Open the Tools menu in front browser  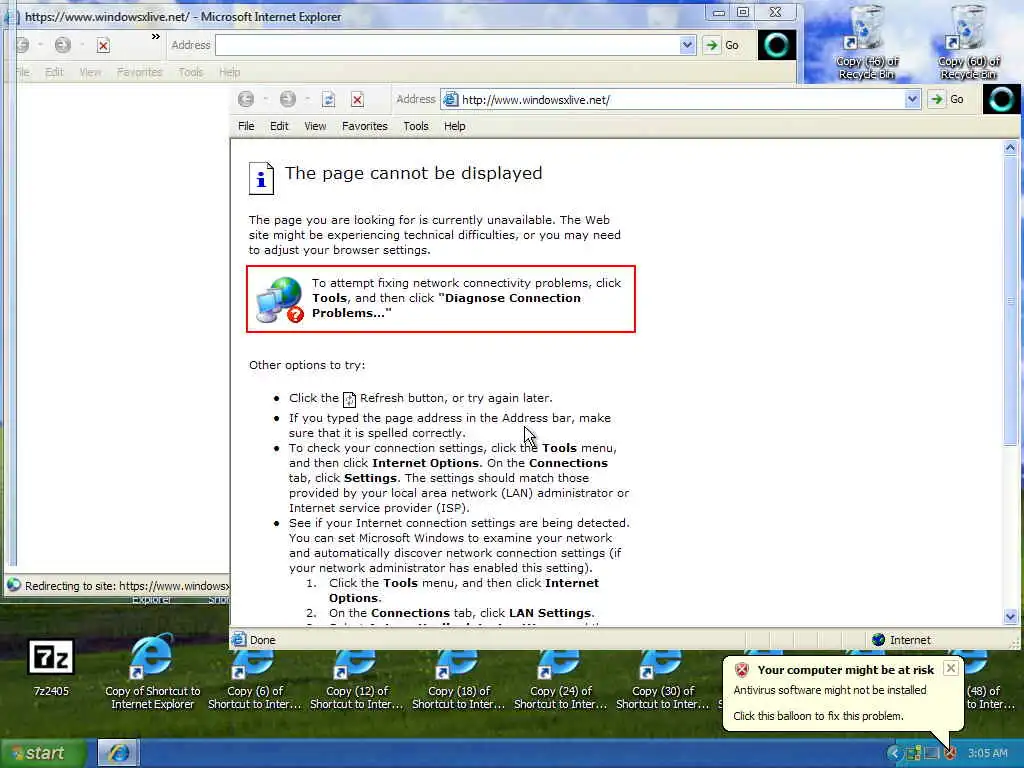pos(415,126)
